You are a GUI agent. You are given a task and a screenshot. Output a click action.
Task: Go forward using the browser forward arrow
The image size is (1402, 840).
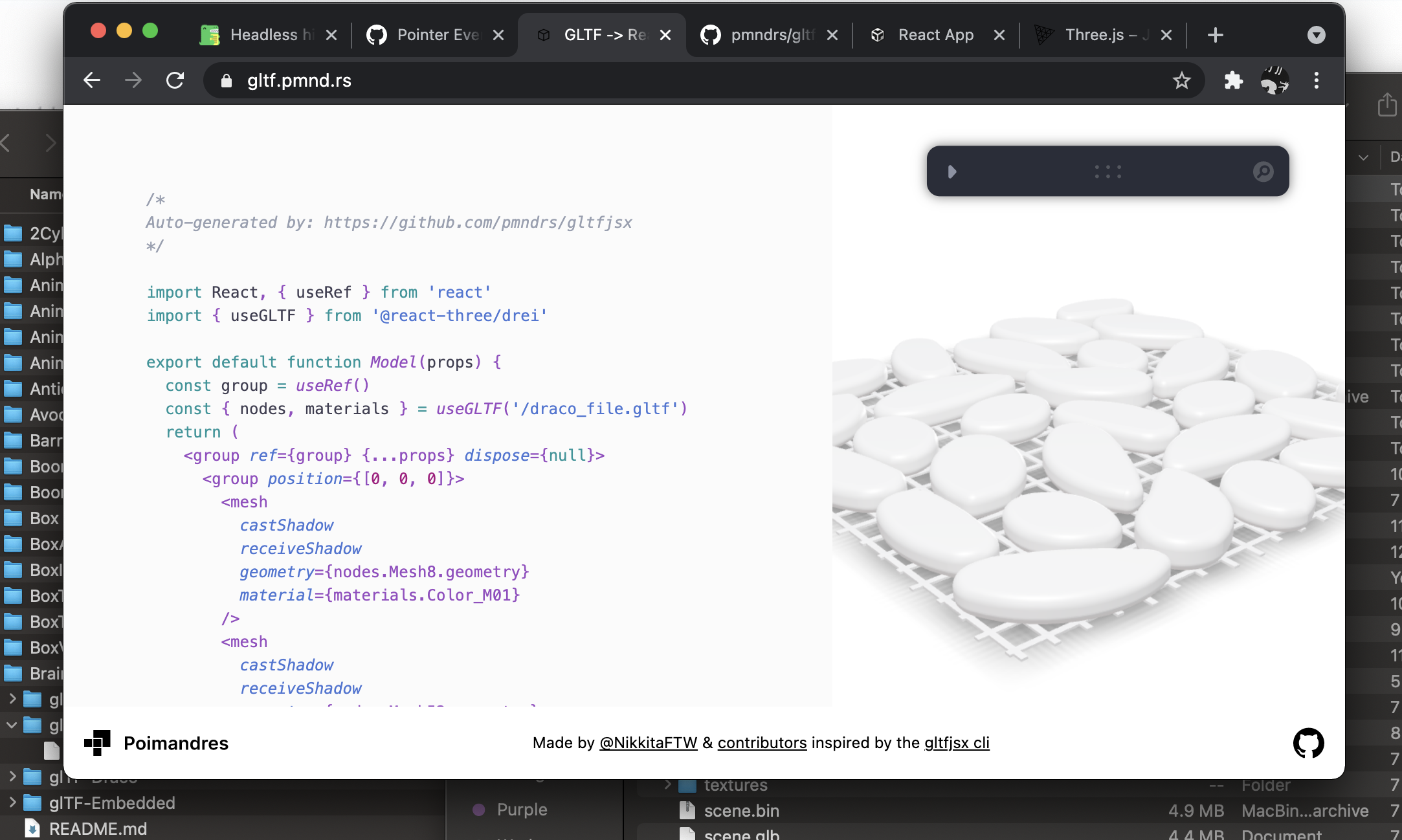[133, 80]
